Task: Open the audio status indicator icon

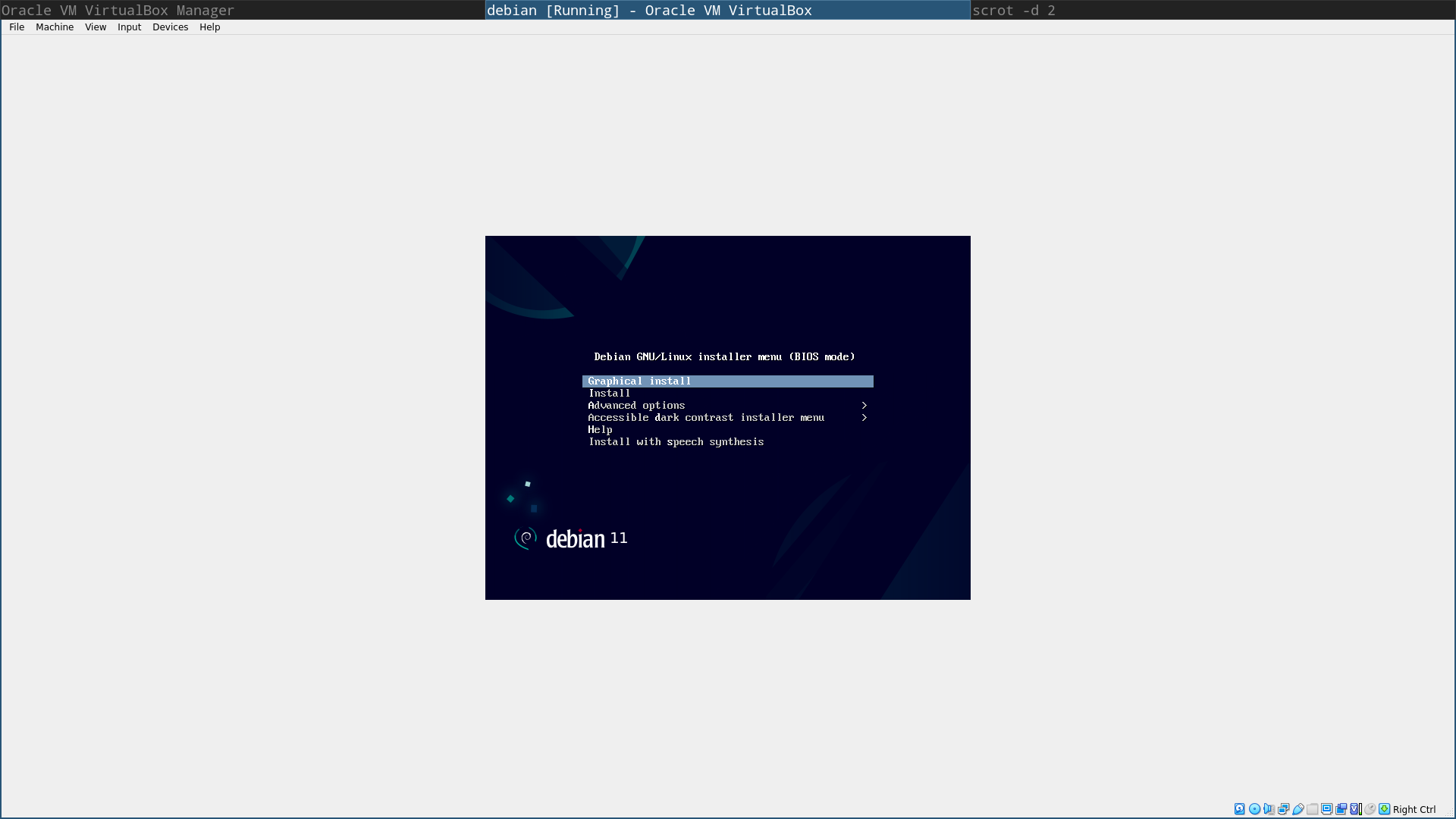Action: [x=1269, y=809]
